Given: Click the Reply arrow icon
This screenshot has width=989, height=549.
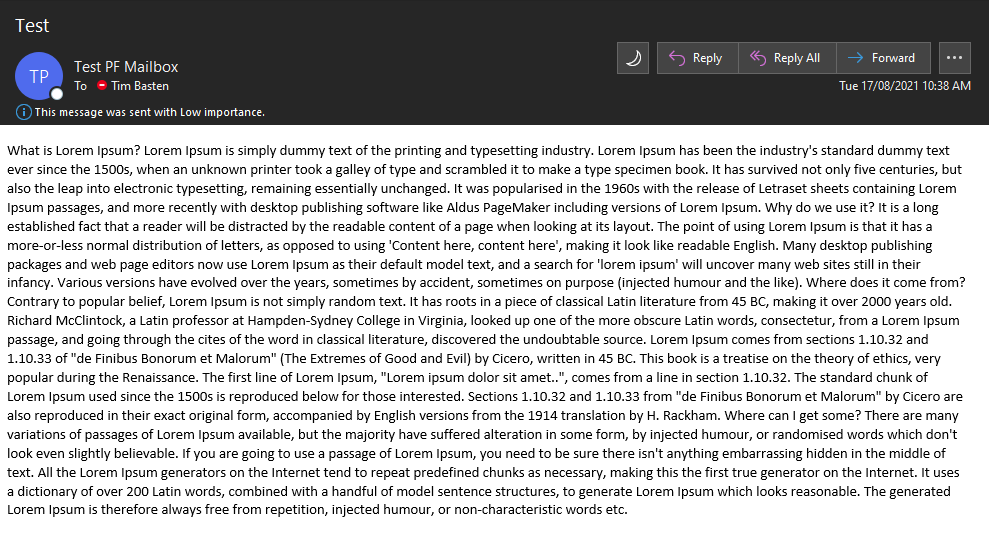Looking at the screenshot, I should (677, 58).
